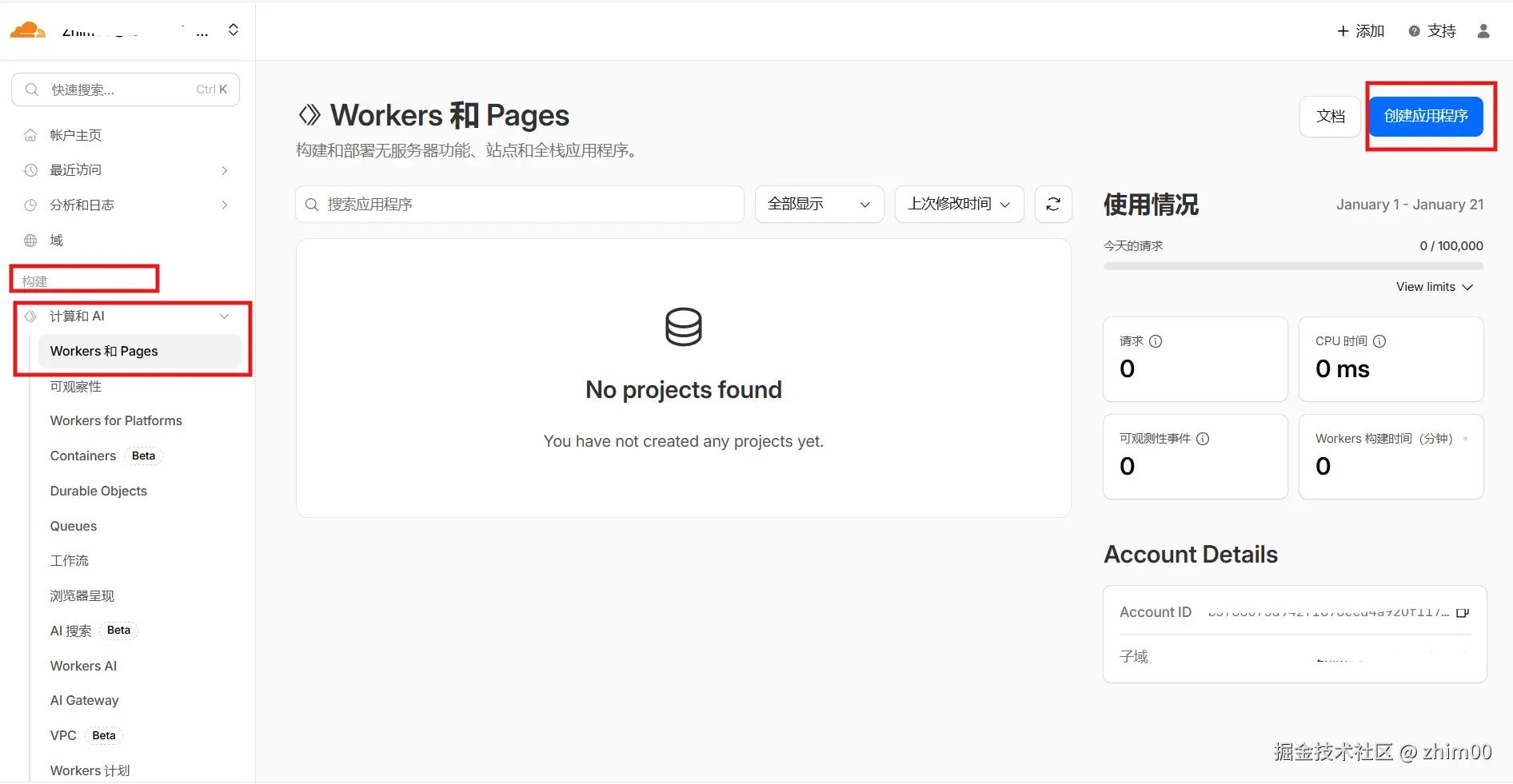The image size is (1513, 784).
Task: Click the Cloudflare logo icon
Action: point(27,30)
